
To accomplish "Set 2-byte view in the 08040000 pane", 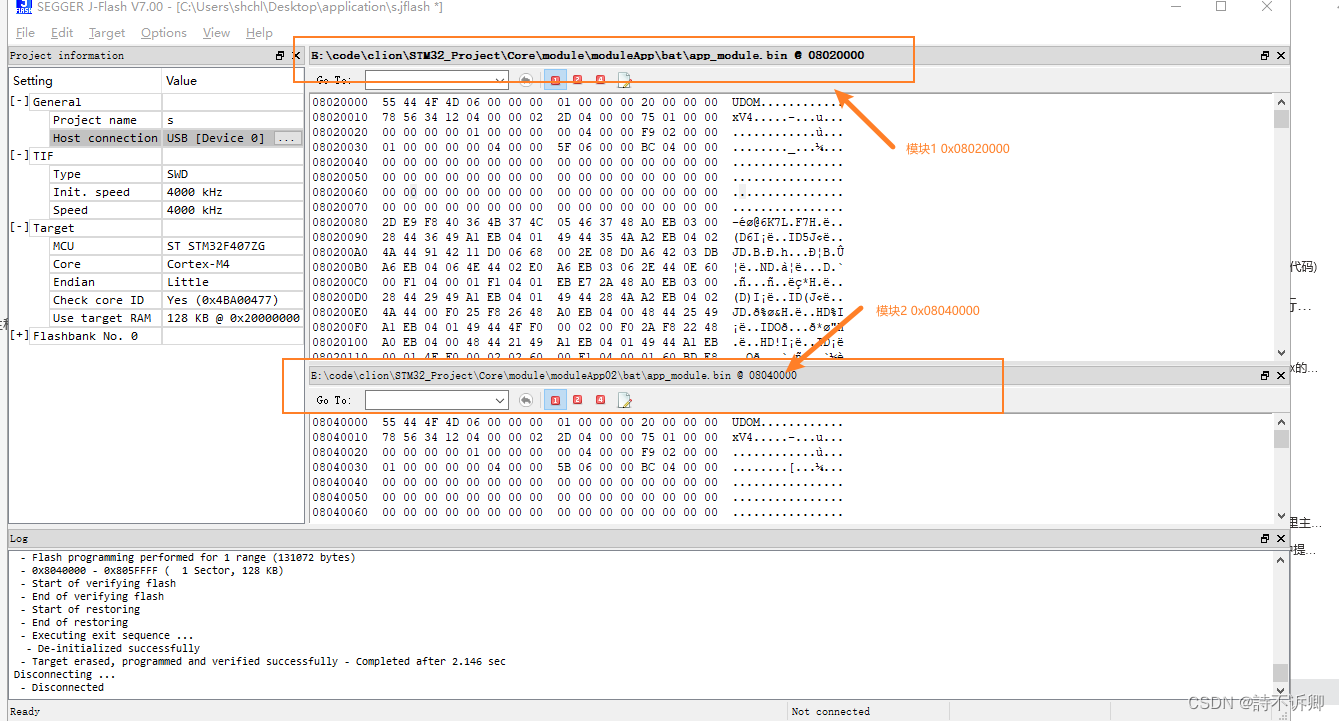I will pyautogui.click(x=577, y=400).
